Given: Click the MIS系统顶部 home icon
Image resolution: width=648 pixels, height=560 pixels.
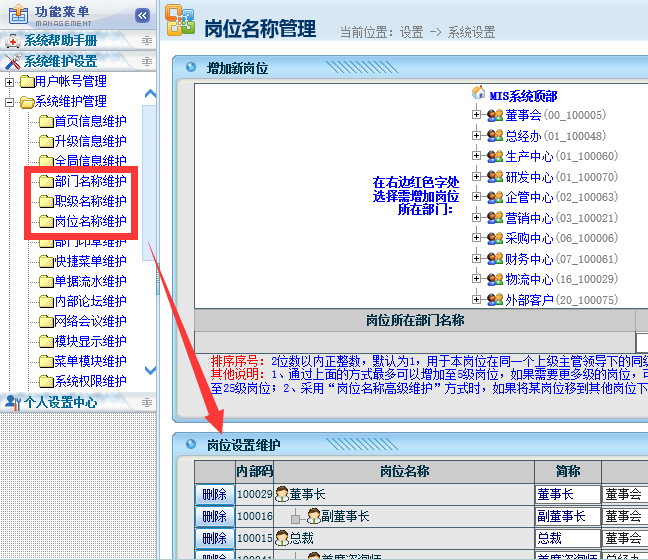Looking at the screenshot, I should pyautogui.click(x=478, y=94).
